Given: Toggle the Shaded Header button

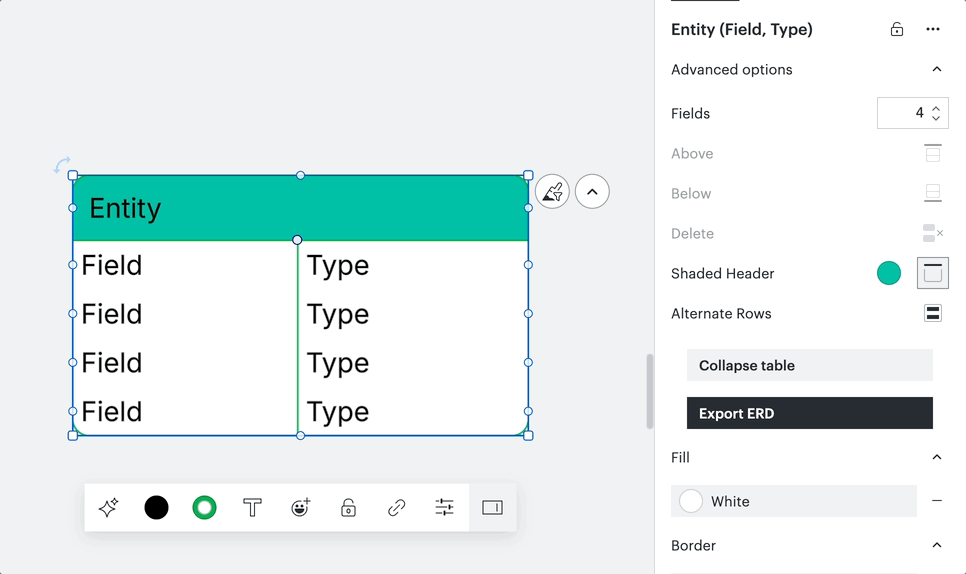Looking at the screenshot, I should click(x=933, y=273).
